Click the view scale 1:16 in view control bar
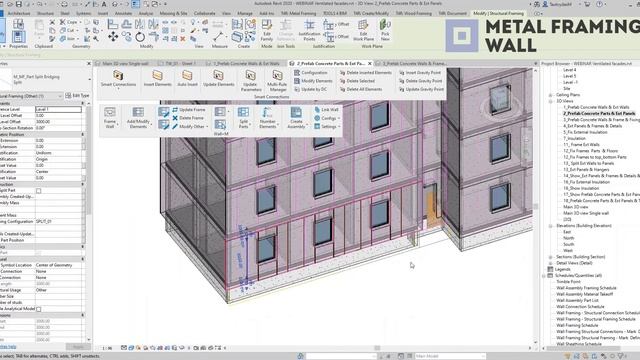The width and height of the screenshot is (640, 360). (107, 348)
